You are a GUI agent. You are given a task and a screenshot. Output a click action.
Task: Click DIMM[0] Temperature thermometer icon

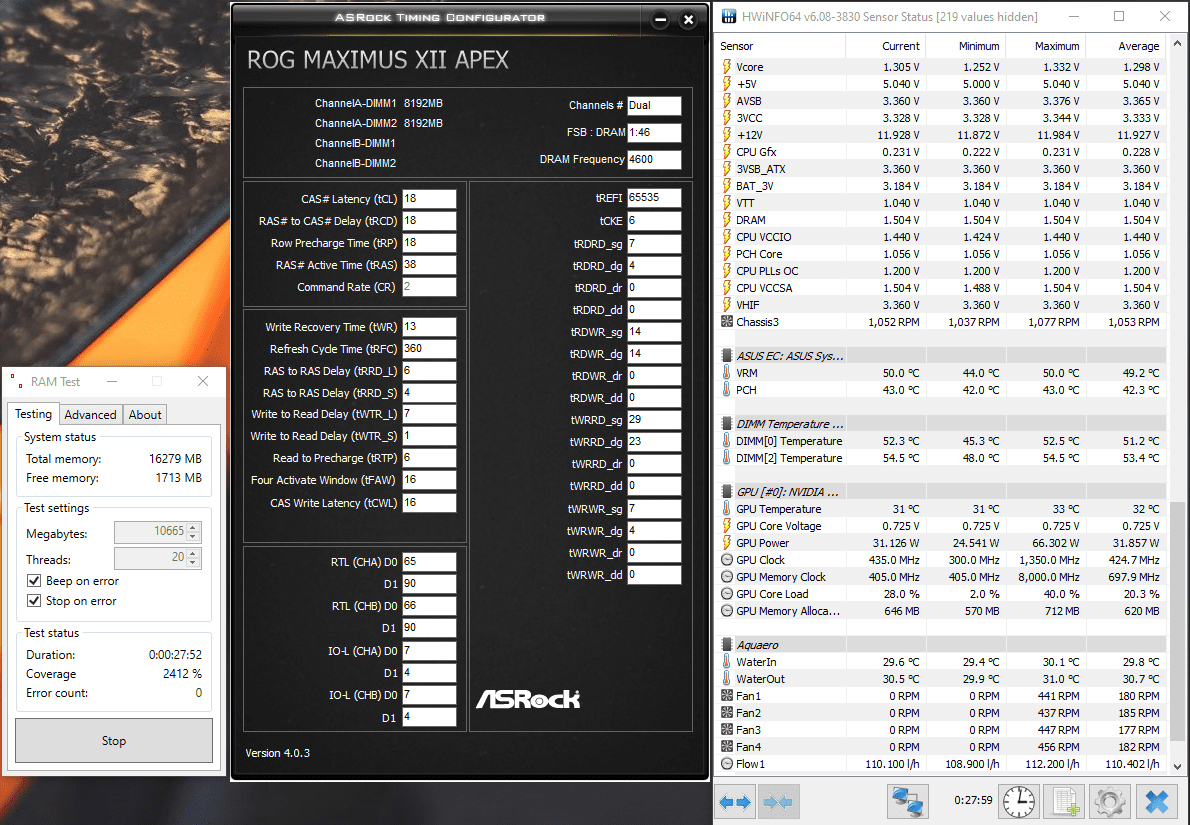coord(726,441)
